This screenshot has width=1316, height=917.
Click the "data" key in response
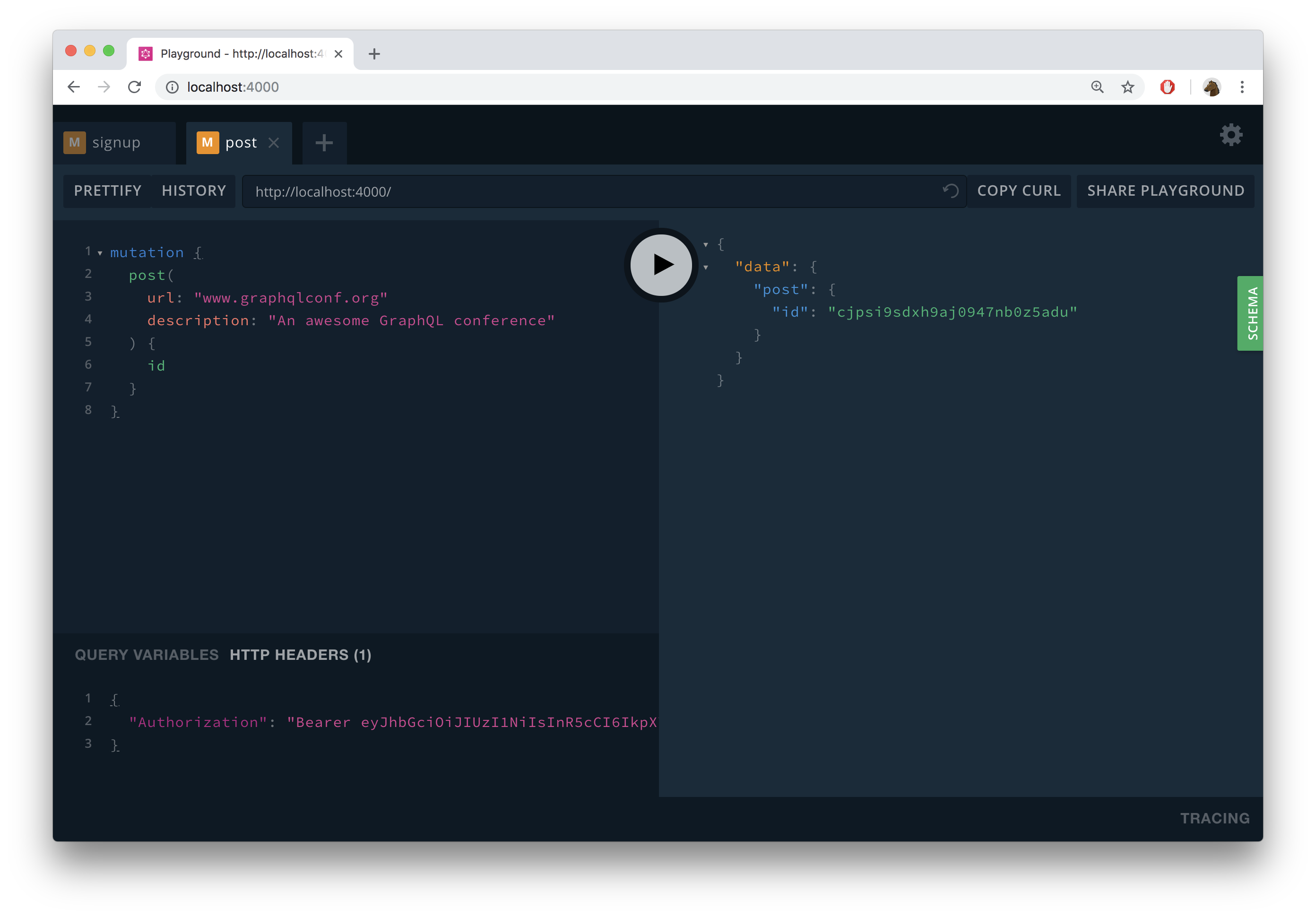[762, 267]
